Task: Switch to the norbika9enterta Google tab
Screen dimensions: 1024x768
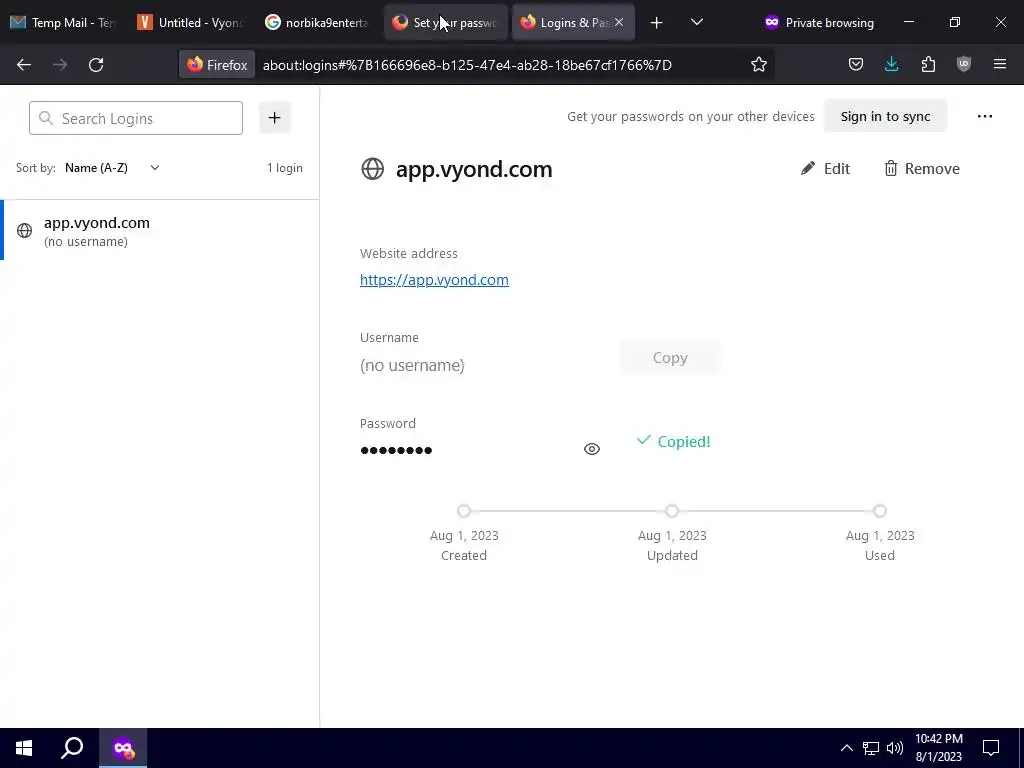Action: click(x=318, y=23)
